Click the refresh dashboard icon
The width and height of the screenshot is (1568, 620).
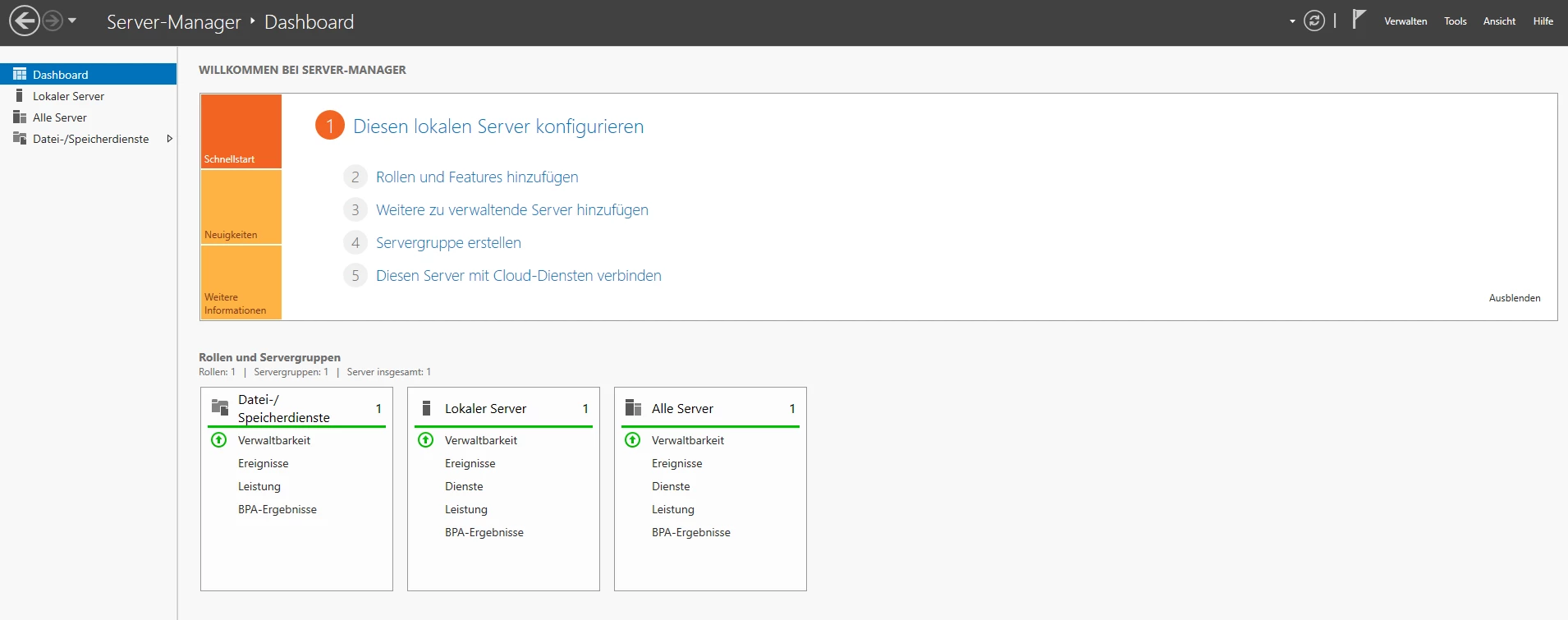tap(1314, 21)
